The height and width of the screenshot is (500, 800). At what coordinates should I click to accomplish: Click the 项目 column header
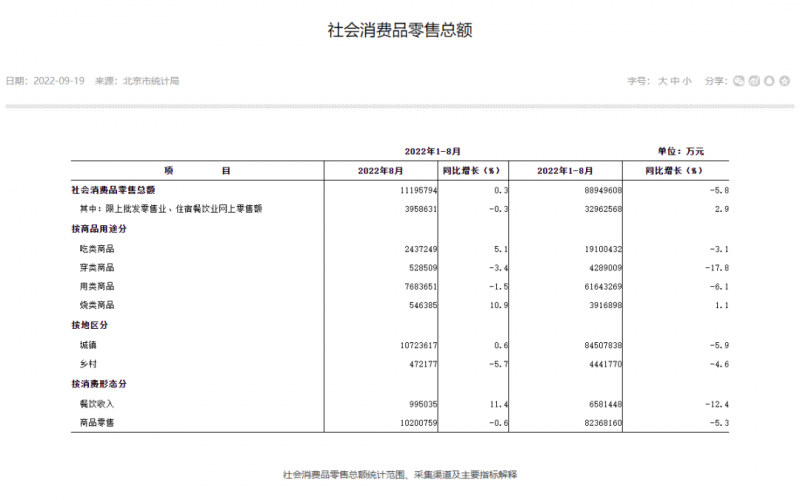(197, 170)
